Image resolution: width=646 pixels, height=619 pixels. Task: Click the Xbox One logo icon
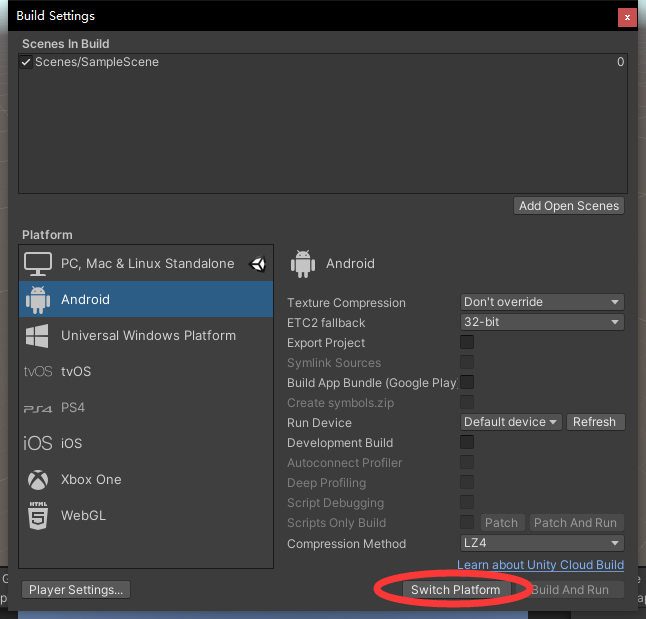[x=38, y=480]
